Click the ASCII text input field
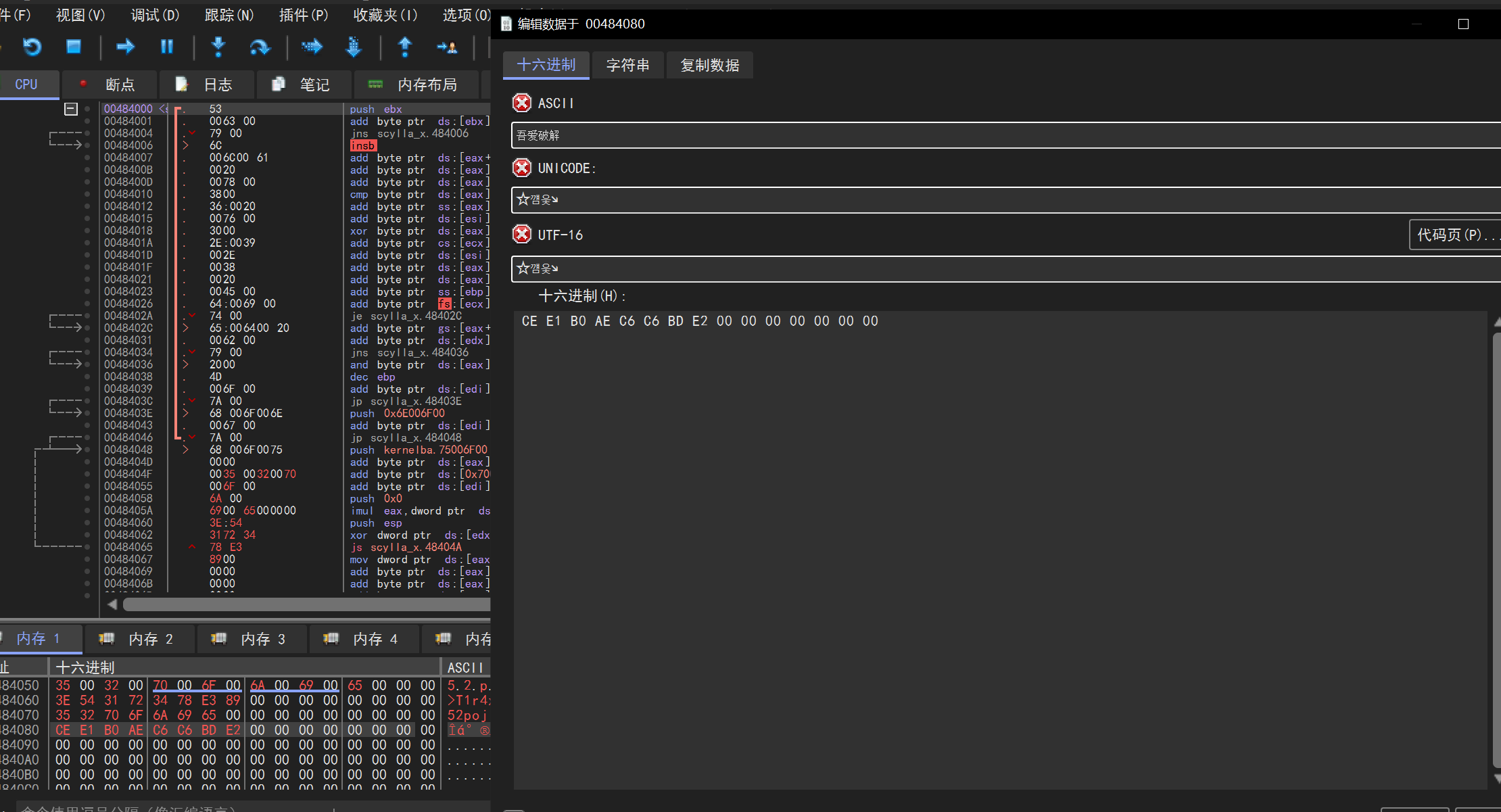Viewport: 1501px width, 812px height. click(1006, 135)
